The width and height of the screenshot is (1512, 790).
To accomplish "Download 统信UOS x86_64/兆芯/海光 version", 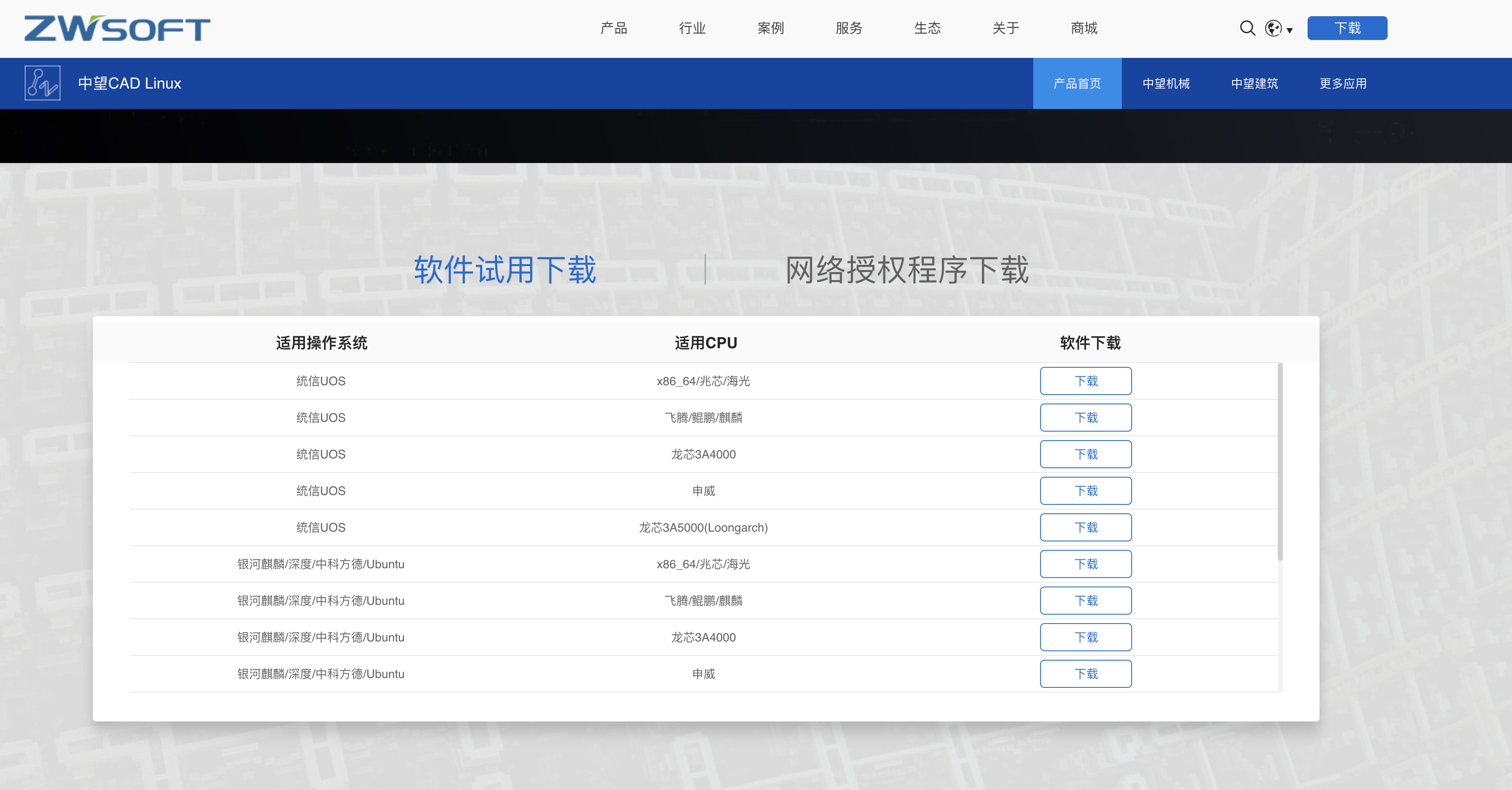I will [1085, 381].
